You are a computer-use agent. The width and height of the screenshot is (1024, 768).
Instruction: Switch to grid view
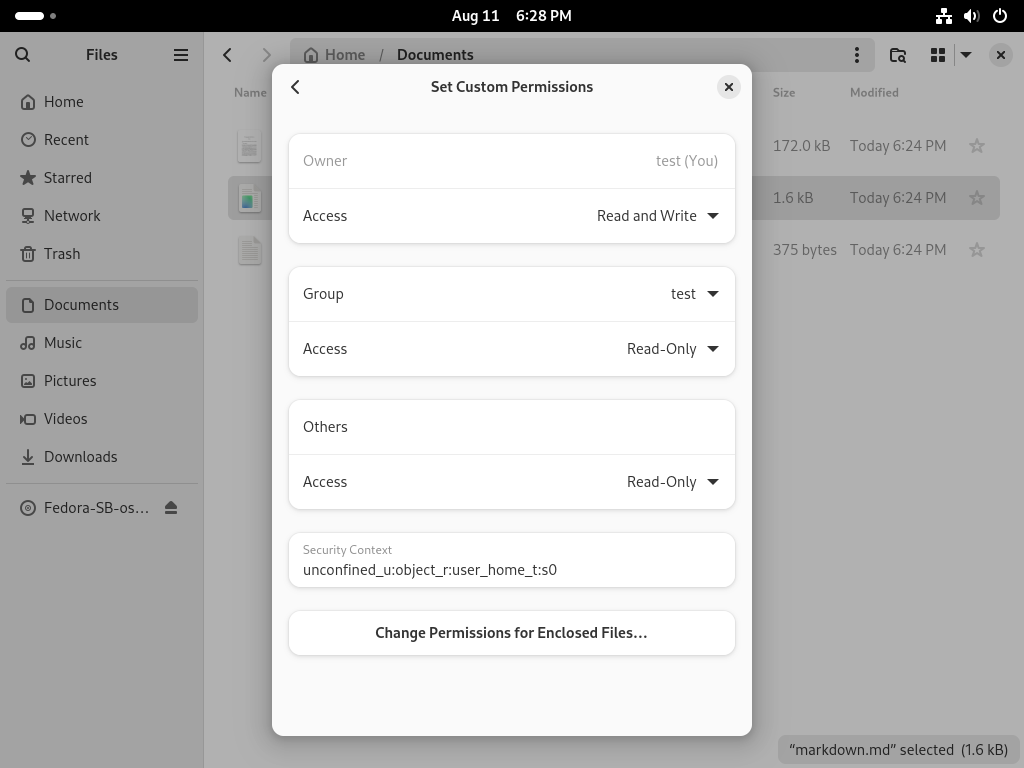(x=938, y=55)
